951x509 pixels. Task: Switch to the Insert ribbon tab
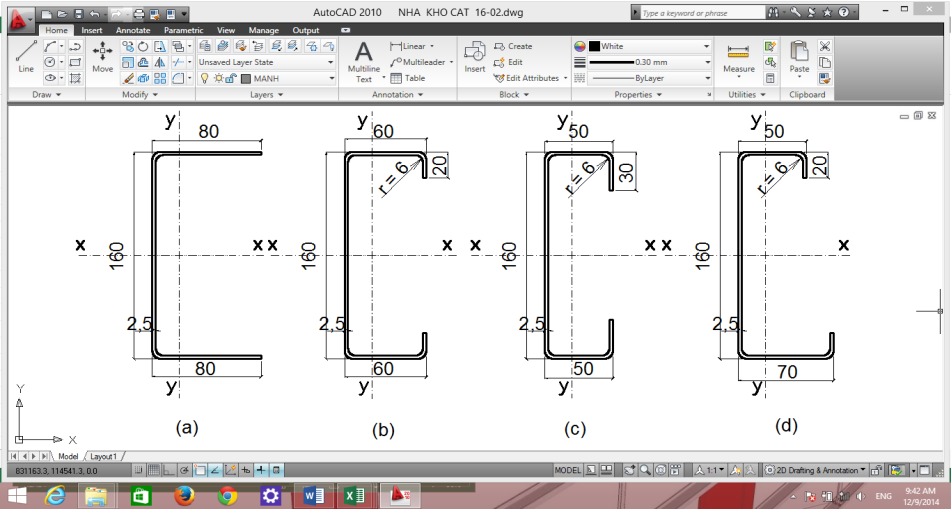click(x=92, y=30)
